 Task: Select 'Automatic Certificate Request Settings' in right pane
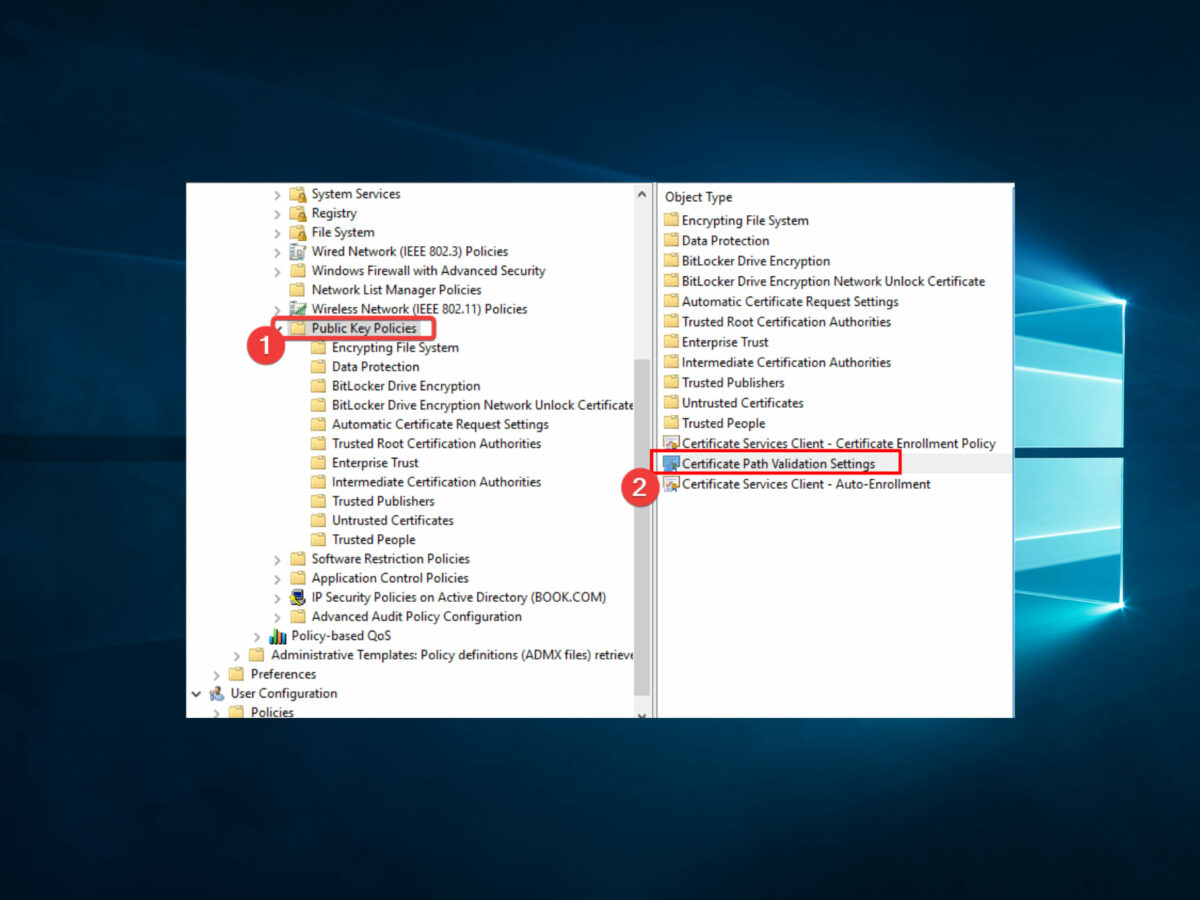click(x=790, y=301)
